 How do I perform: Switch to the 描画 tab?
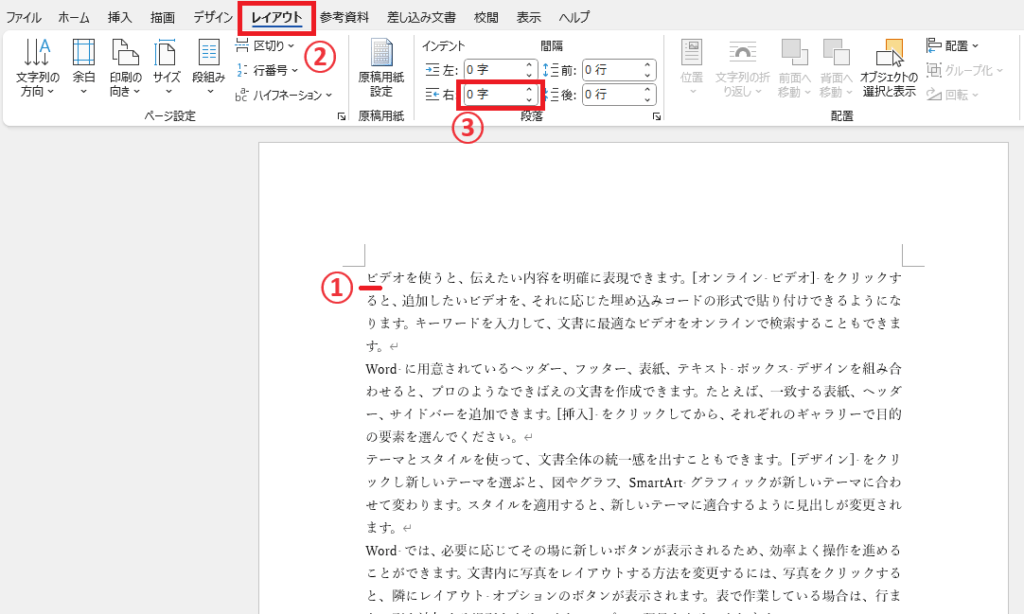163,18
